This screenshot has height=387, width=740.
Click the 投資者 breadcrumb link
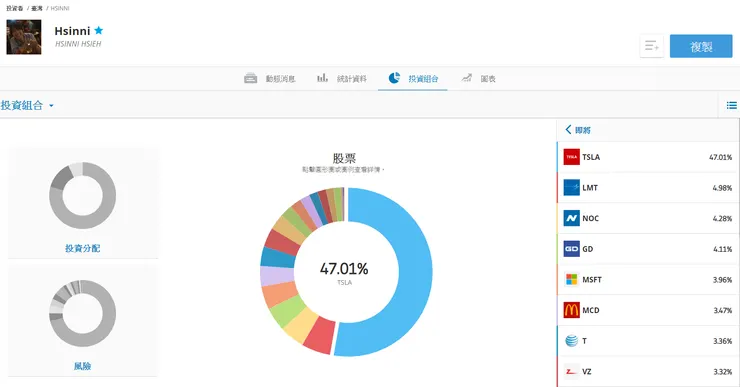15,8
